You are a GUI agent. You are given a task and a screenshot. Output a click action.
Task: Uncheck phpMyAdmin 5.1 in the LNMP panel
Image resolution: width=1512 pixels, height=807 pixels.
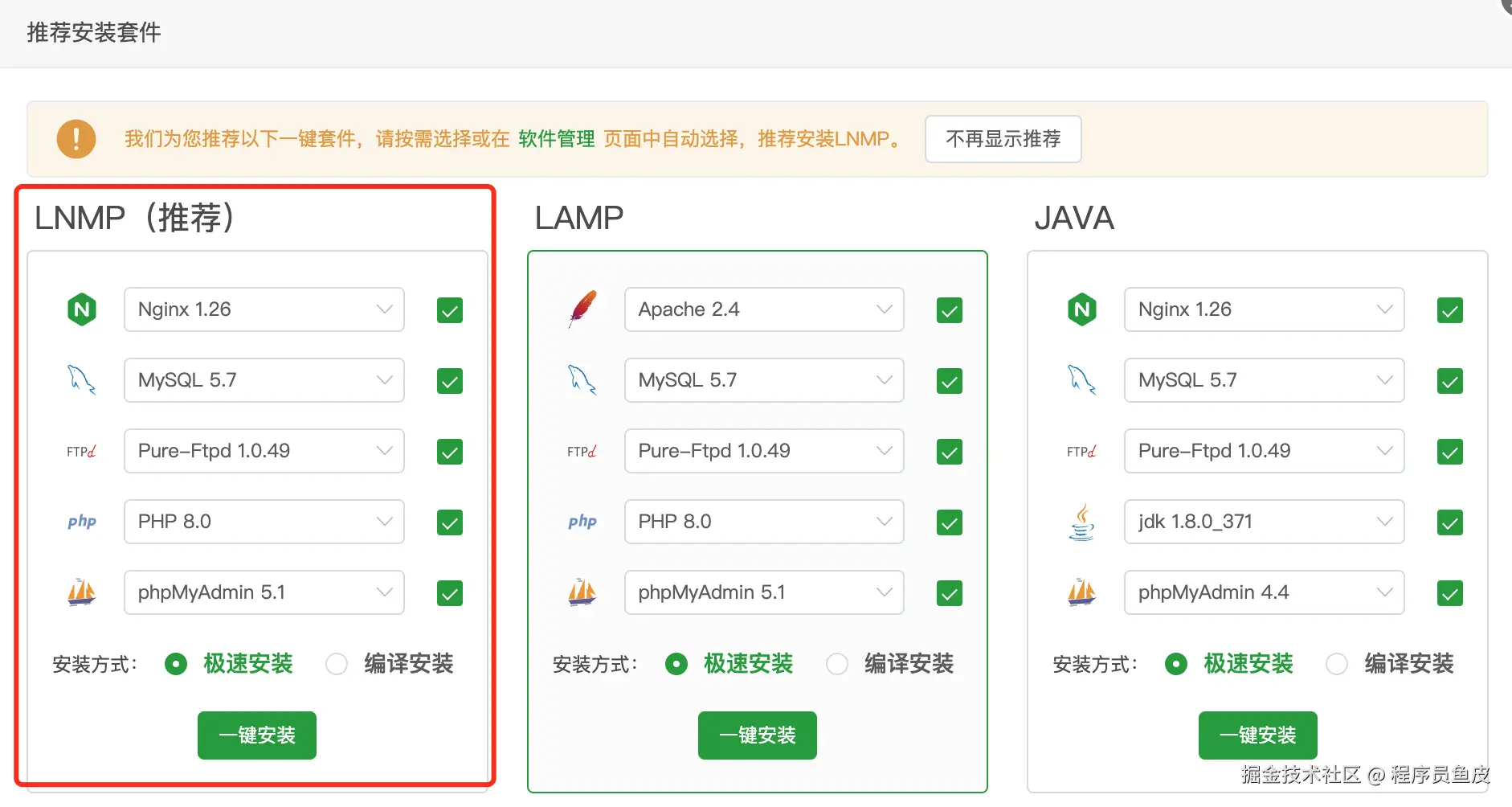coord(450,593)
